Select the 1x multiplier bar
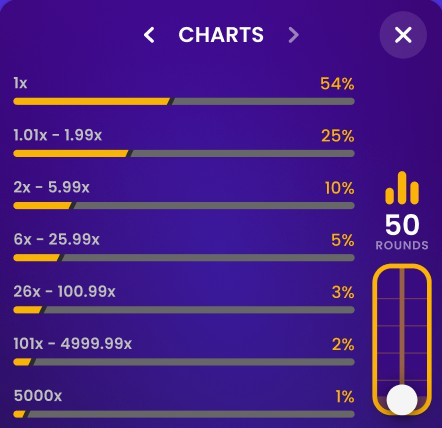This screenshot has height=428, width=442. (x=184, y=101)
